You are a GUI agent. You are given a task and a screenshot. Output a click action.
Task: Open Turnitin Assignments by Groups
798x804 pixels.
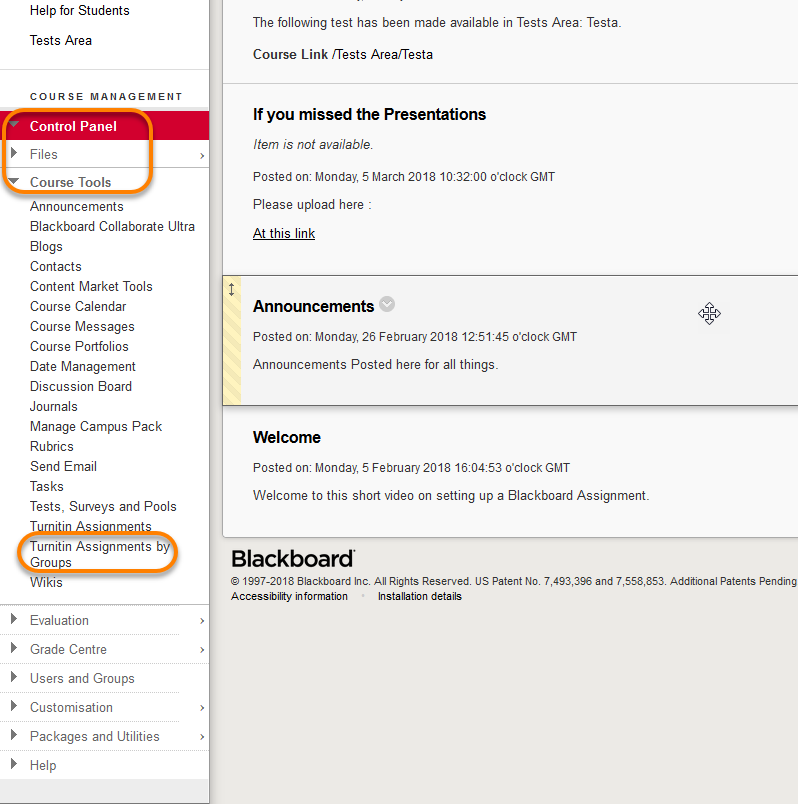99,554
